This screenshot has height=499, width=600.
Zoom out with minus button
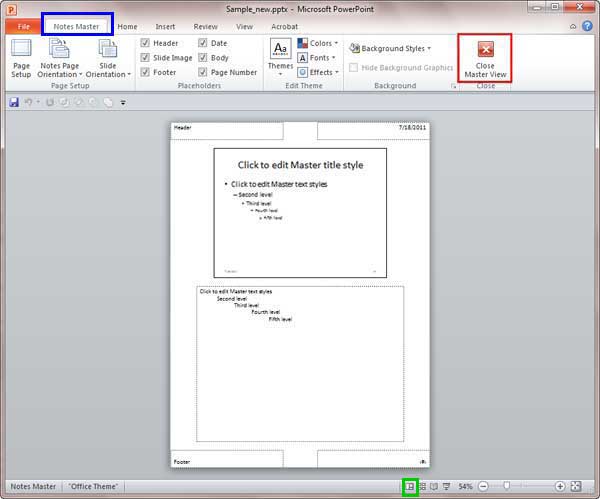pyautogui.click(x=483, y=486)
